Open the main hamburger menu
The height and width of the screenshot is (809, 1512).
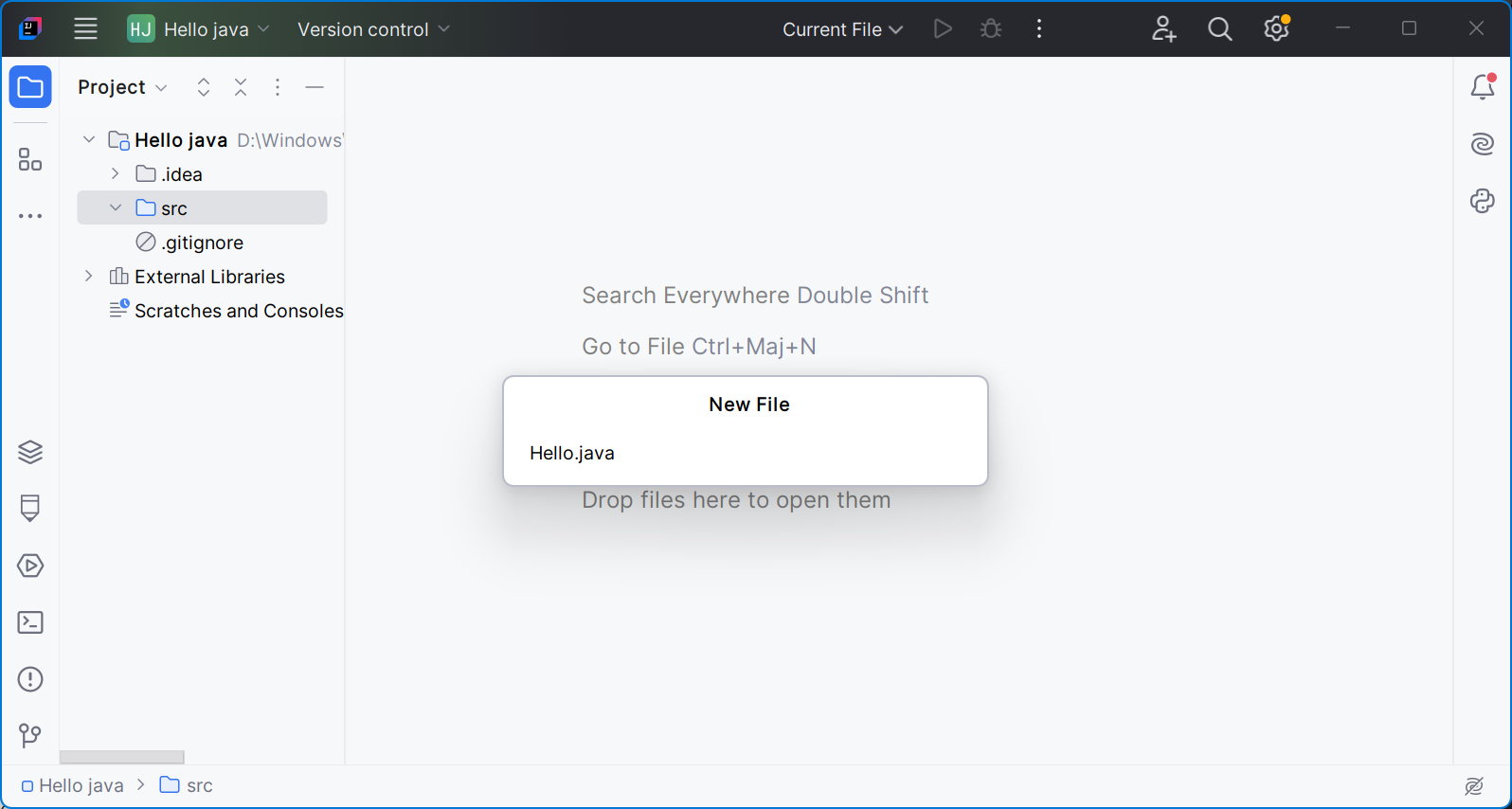tap(86, 29)
